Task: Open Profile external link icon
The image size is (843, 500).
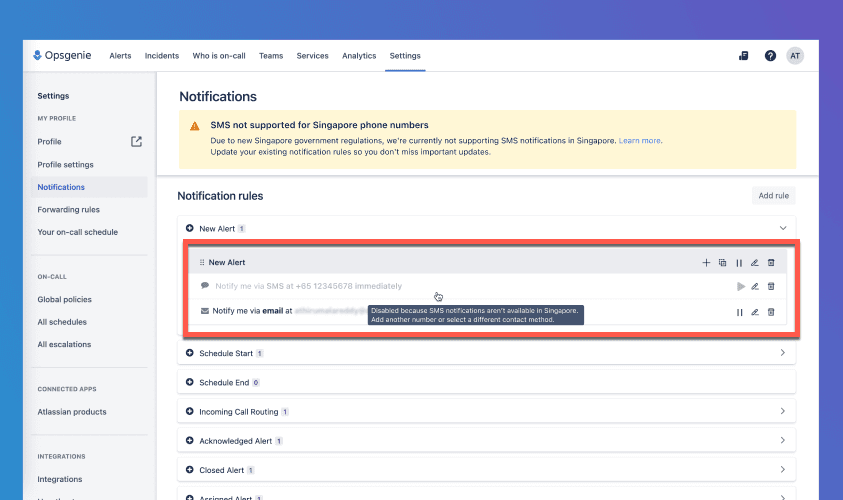Action: (137, 141)
